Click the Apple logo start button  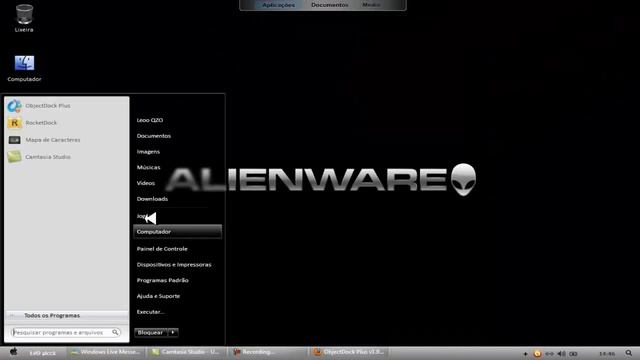click(13, 352)
